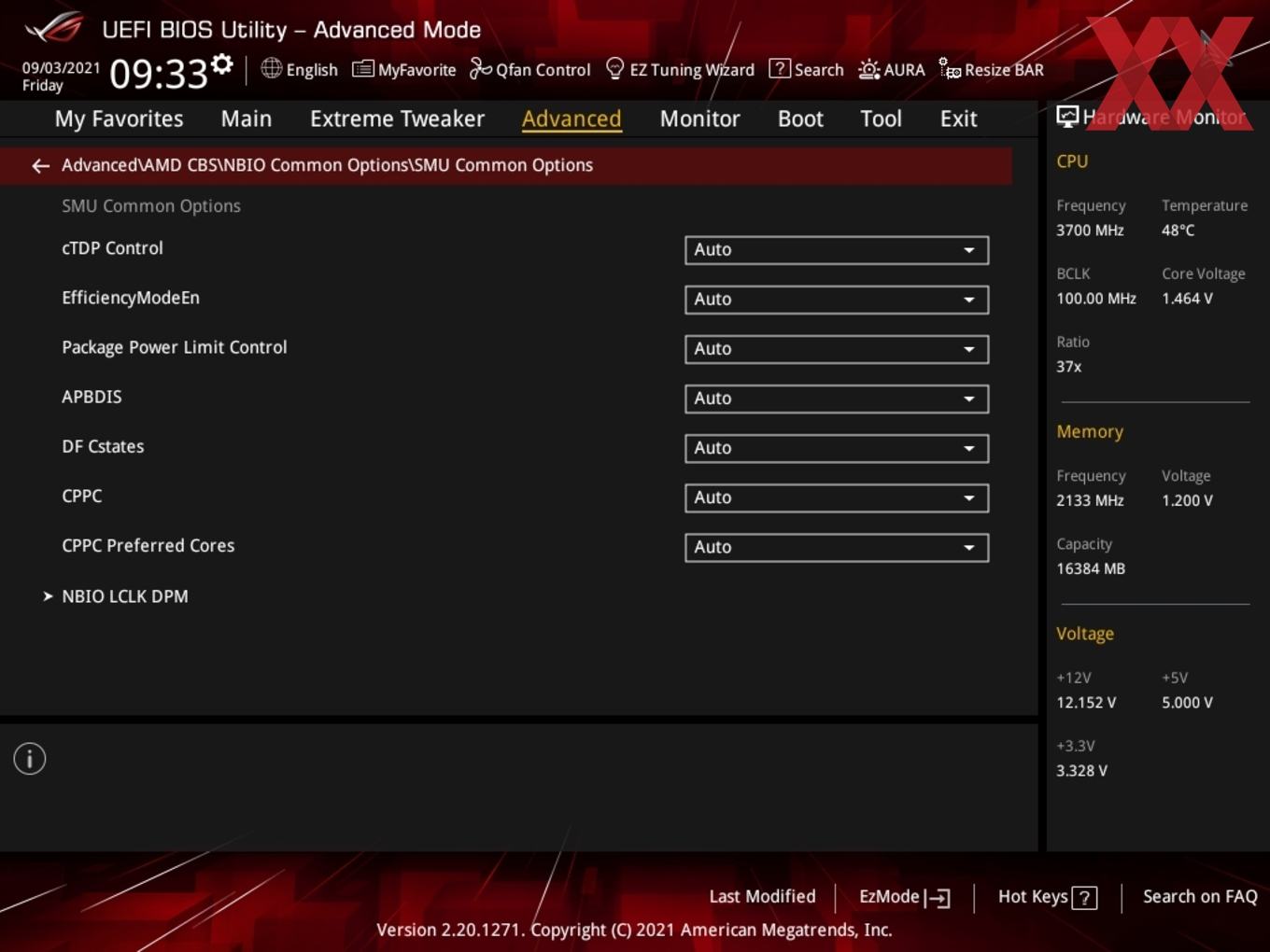Click the globe language icon
Screen dimensions: 1270x952
point(271,68)
